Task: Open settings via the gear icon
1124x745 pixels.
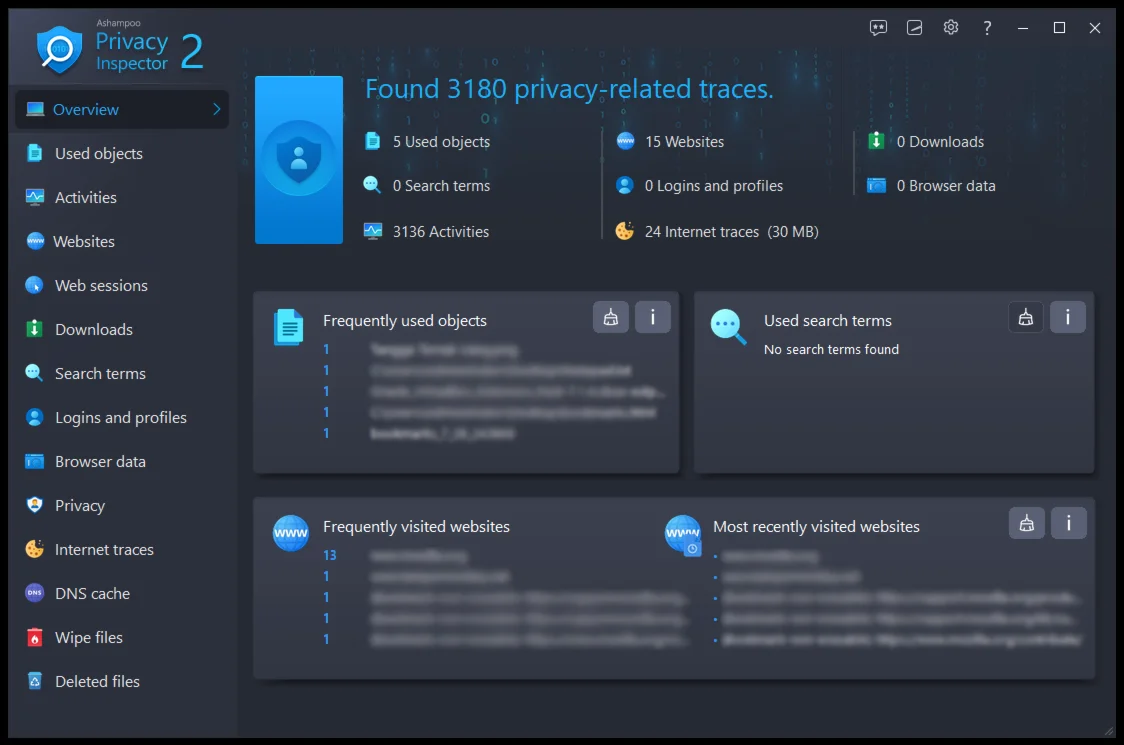Action: pos(951,28)
